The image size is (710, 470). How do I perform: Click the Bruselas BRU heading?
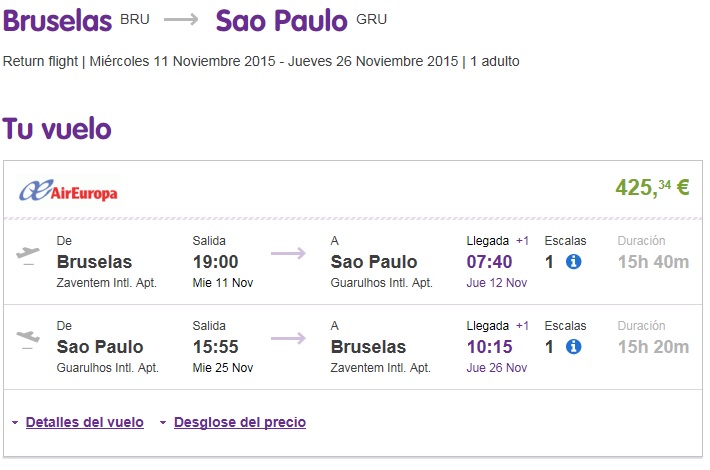(76, 21)
